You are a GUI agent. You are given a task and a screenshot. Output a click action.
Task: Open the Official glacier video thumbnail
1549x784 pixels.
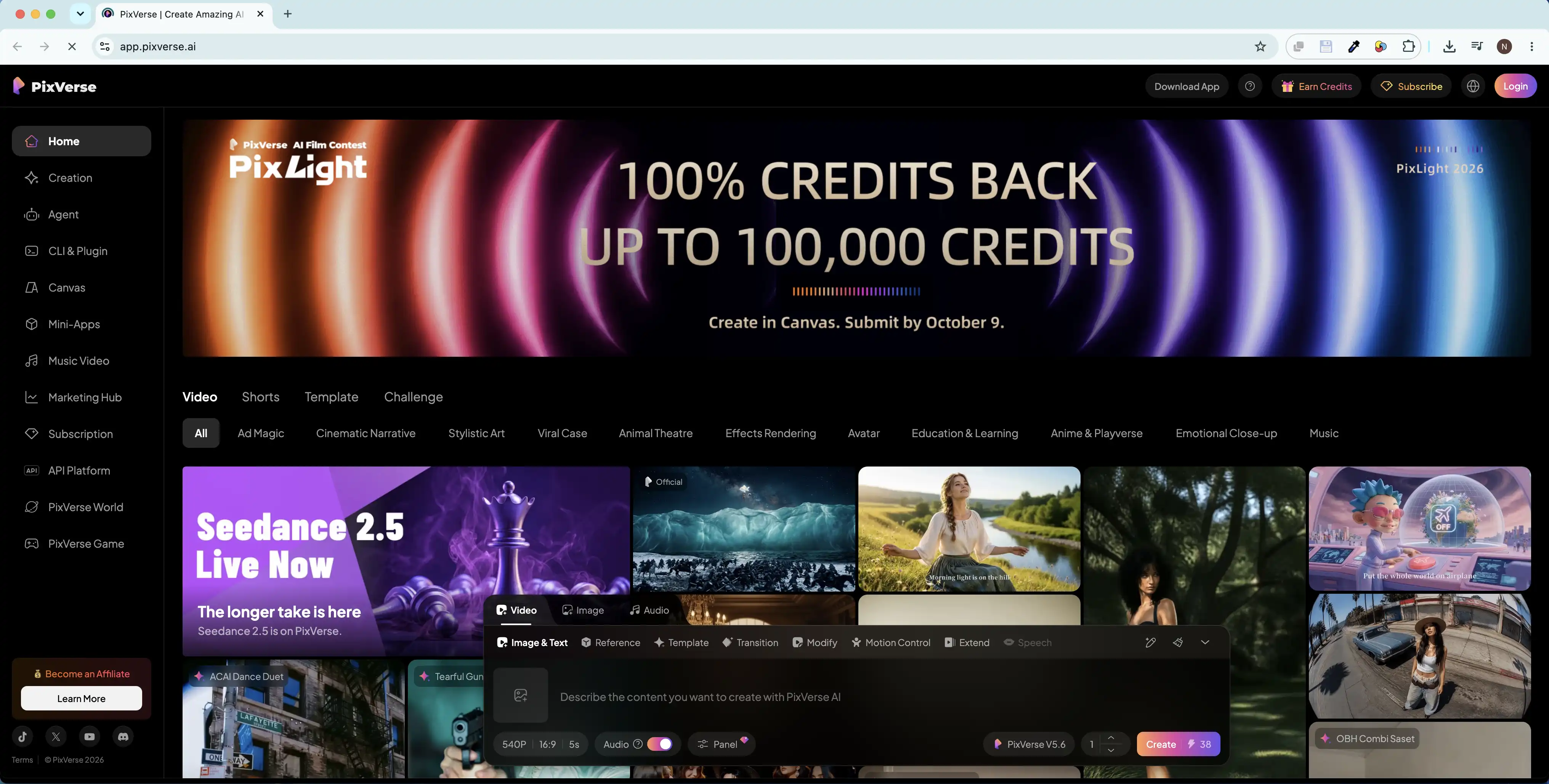744,529
